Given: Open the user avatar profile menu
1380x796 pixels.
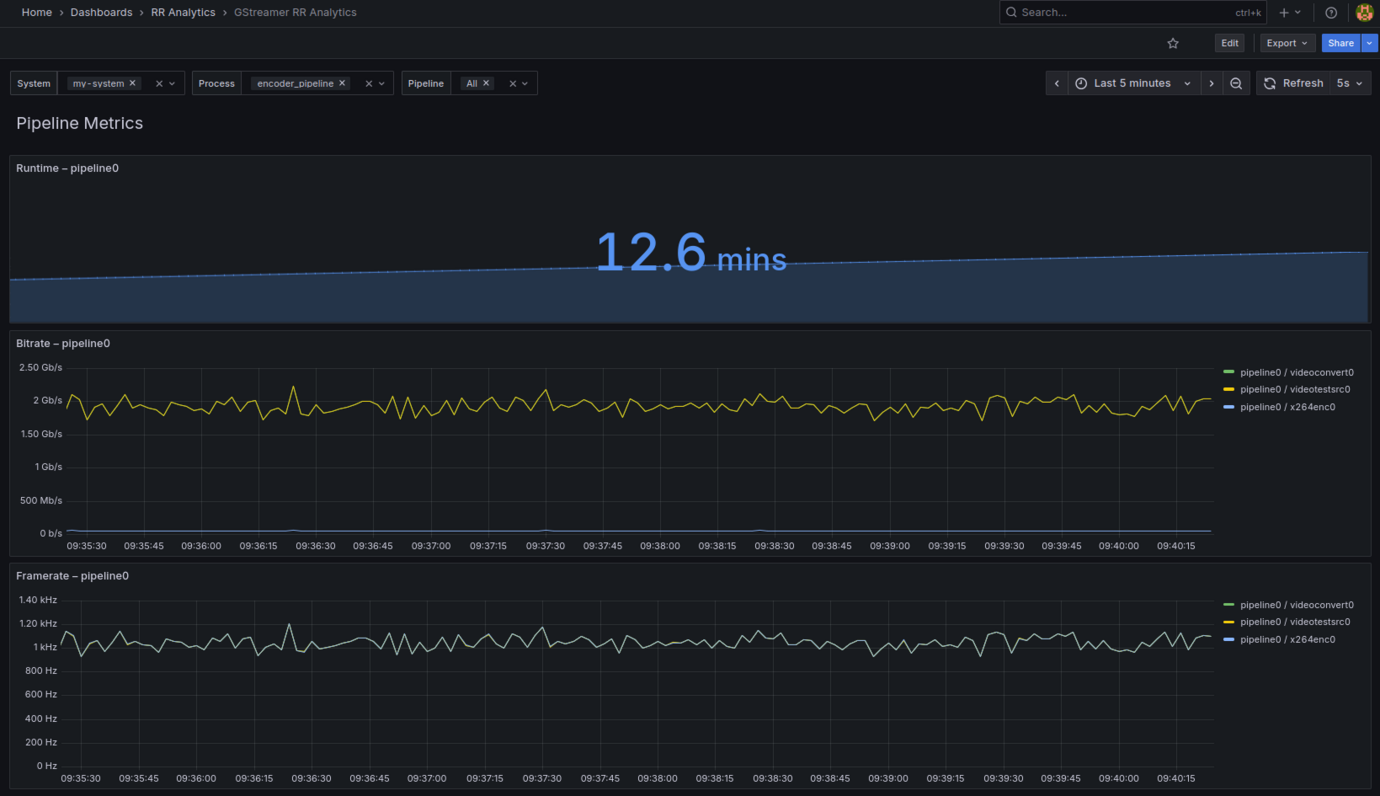Looking at the screenshot, I should pyautogui.click(x=1364, y=12).
